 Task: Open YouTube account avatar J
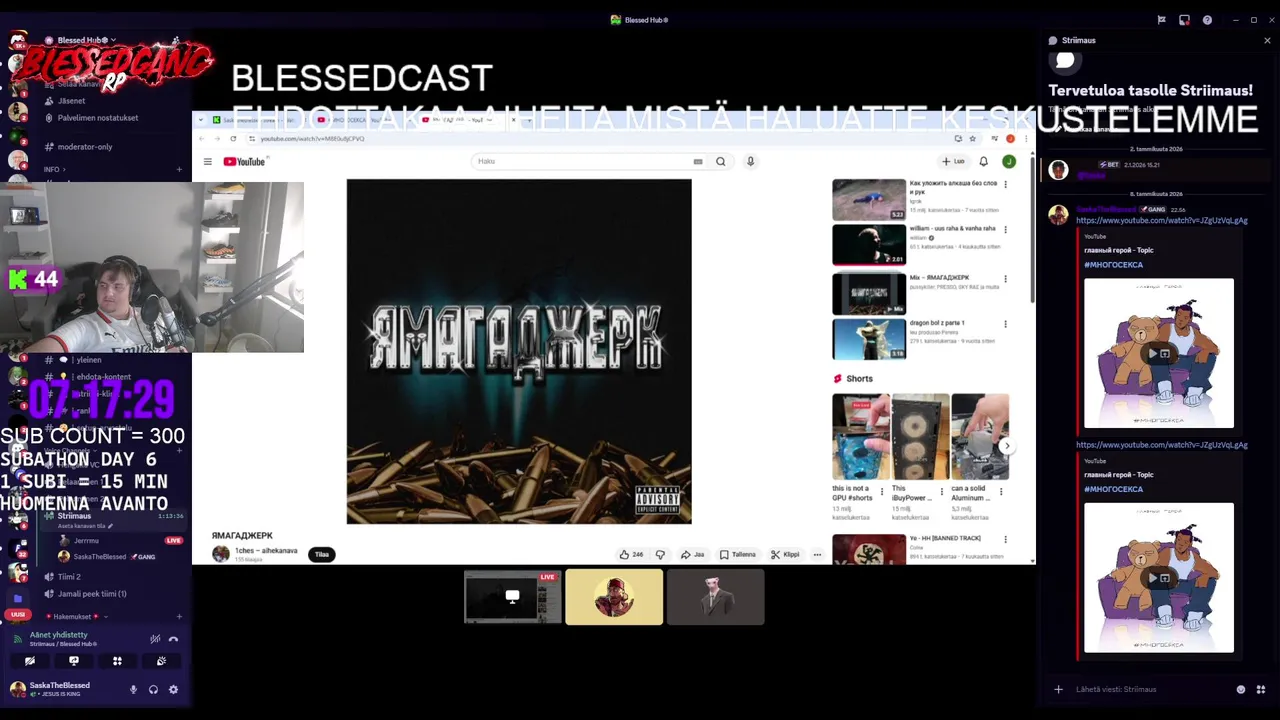[1009, 161]
